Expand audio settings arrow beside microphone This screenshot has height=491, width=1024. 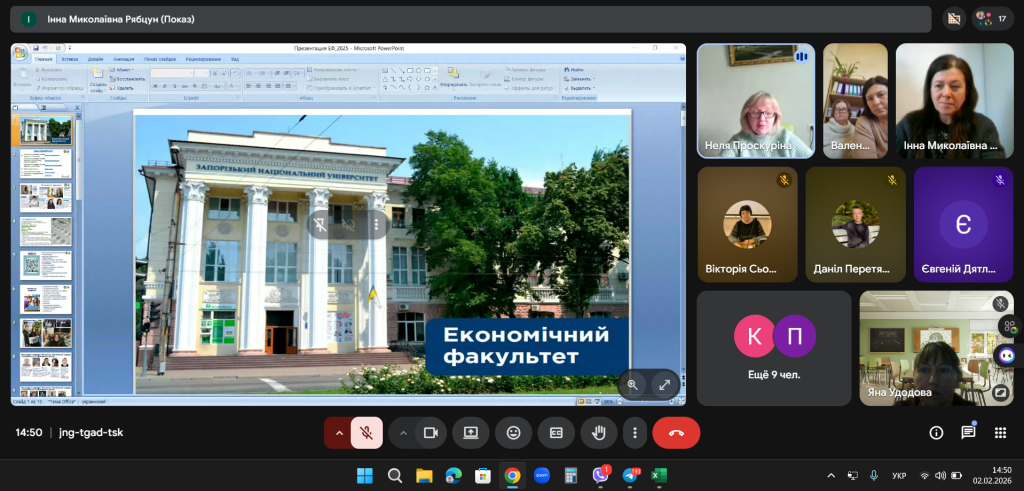coord(339,432)
